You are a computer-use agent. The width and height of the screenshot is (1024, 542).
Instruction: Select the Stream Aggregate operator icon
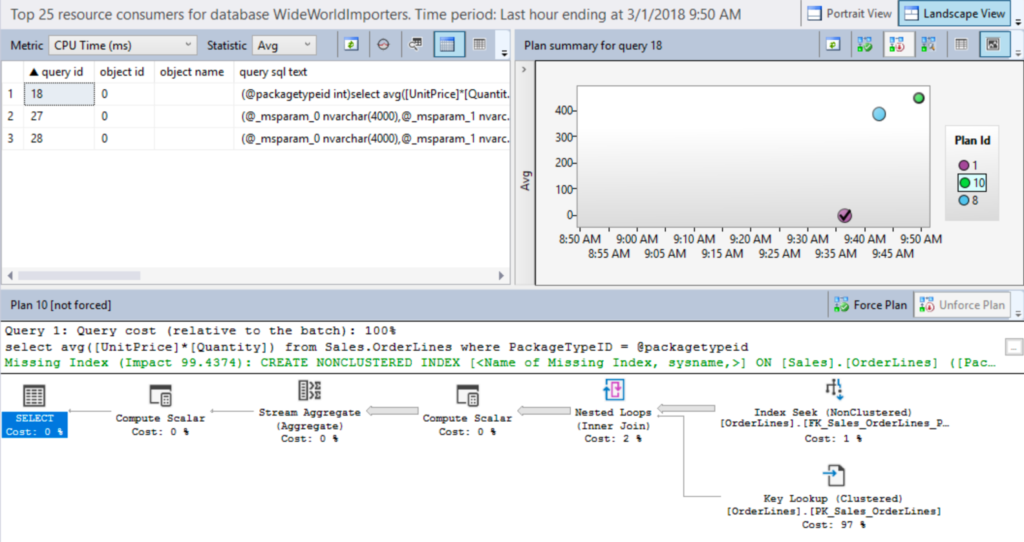tap(310, 390)
